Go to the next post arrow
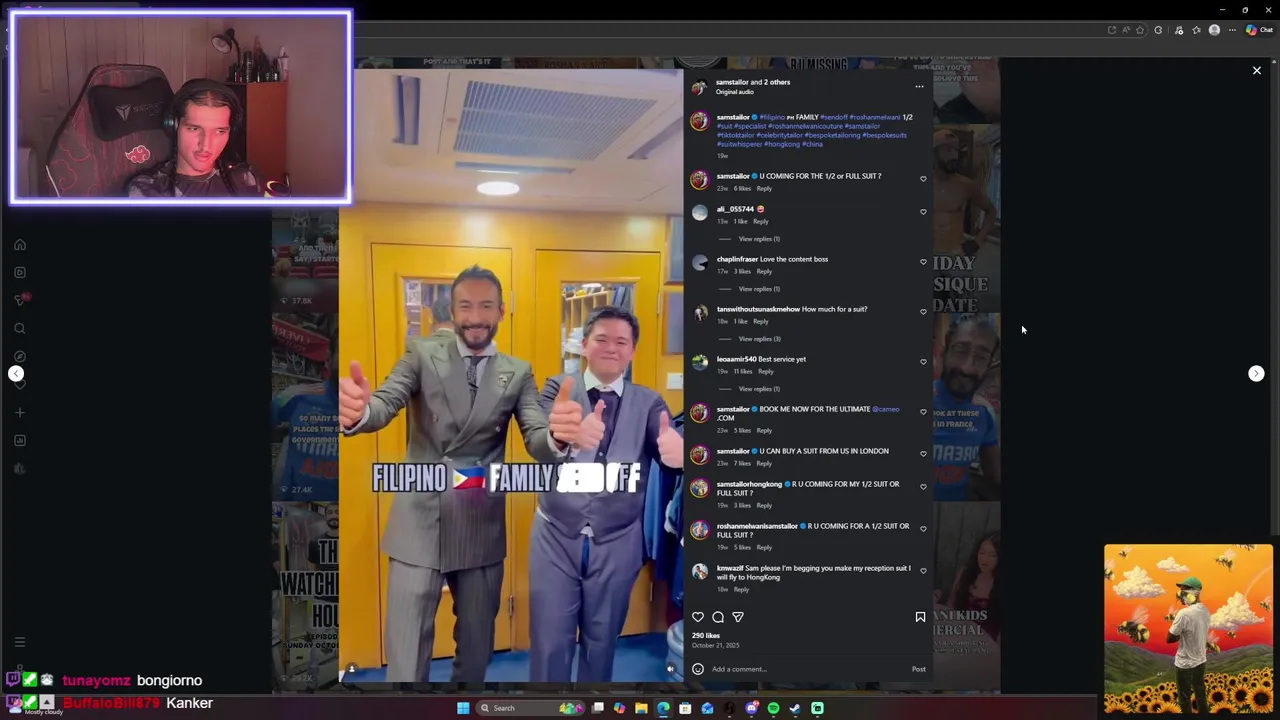 [1256, 373]
